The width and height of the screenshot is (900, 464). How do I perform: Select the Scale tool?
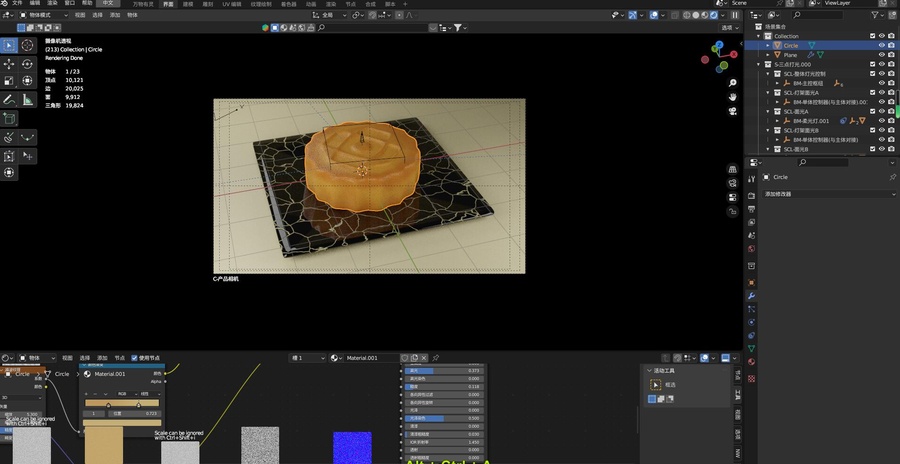click(x=9, y=81)
